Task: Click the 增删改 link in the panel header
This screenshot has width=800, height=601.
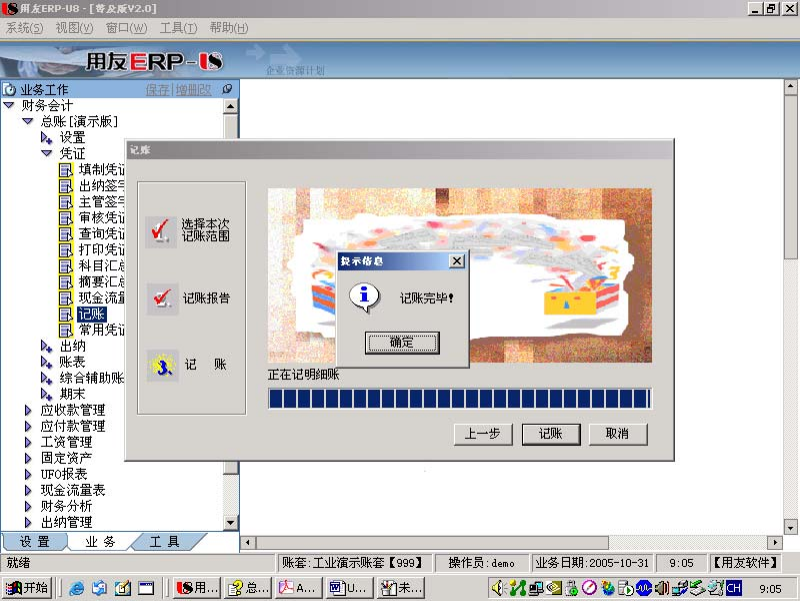Action: coord(193,90)
